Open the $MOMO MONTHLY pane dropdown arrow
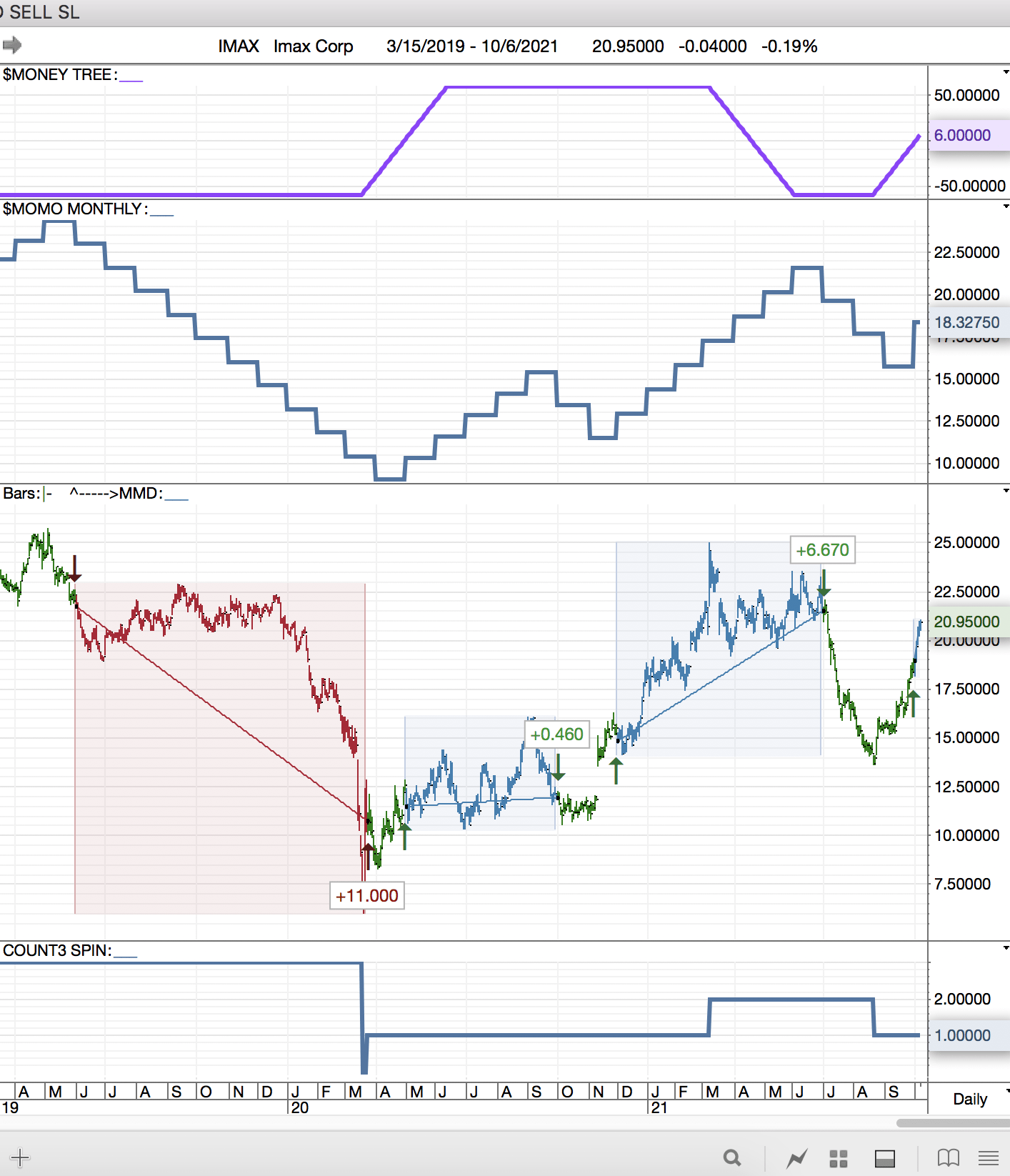 (1006, 206)
